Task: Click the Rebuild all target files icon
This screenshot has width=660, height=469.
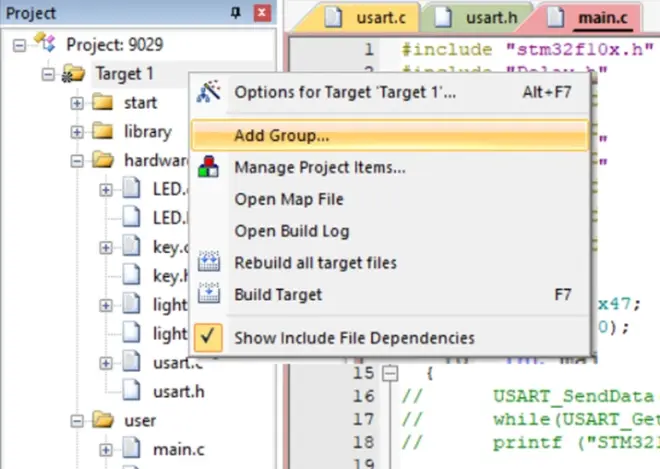Action: (208, 263)
